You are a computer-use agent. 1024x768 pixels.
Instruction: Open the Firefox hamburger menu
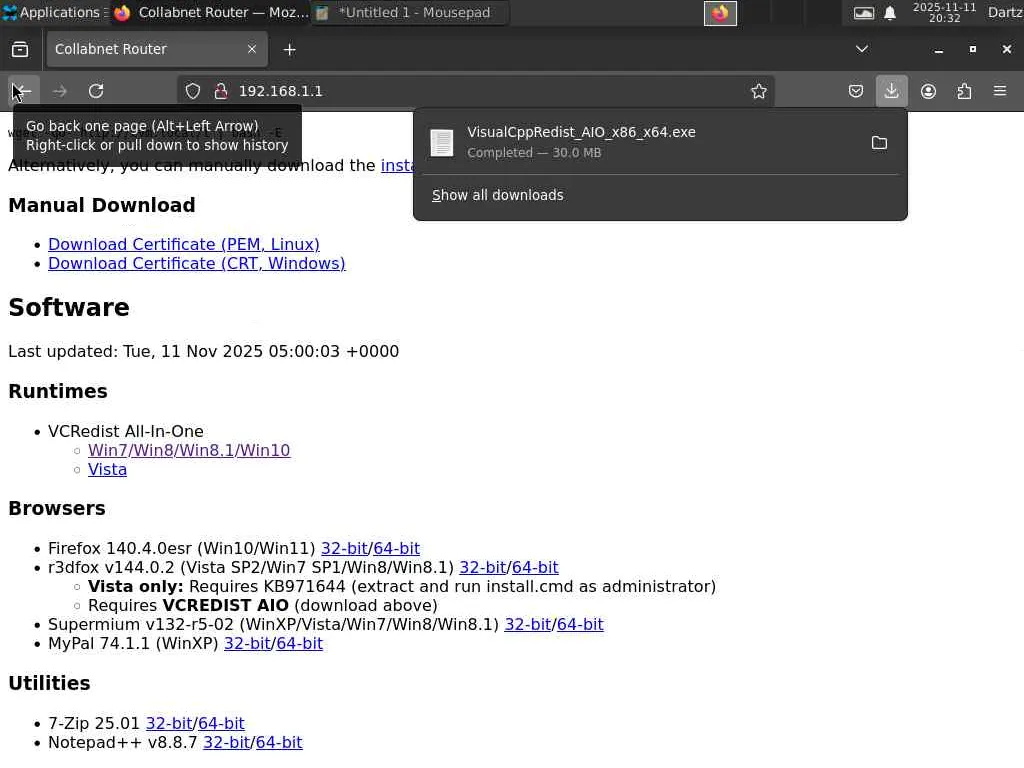pos(1000,91)
